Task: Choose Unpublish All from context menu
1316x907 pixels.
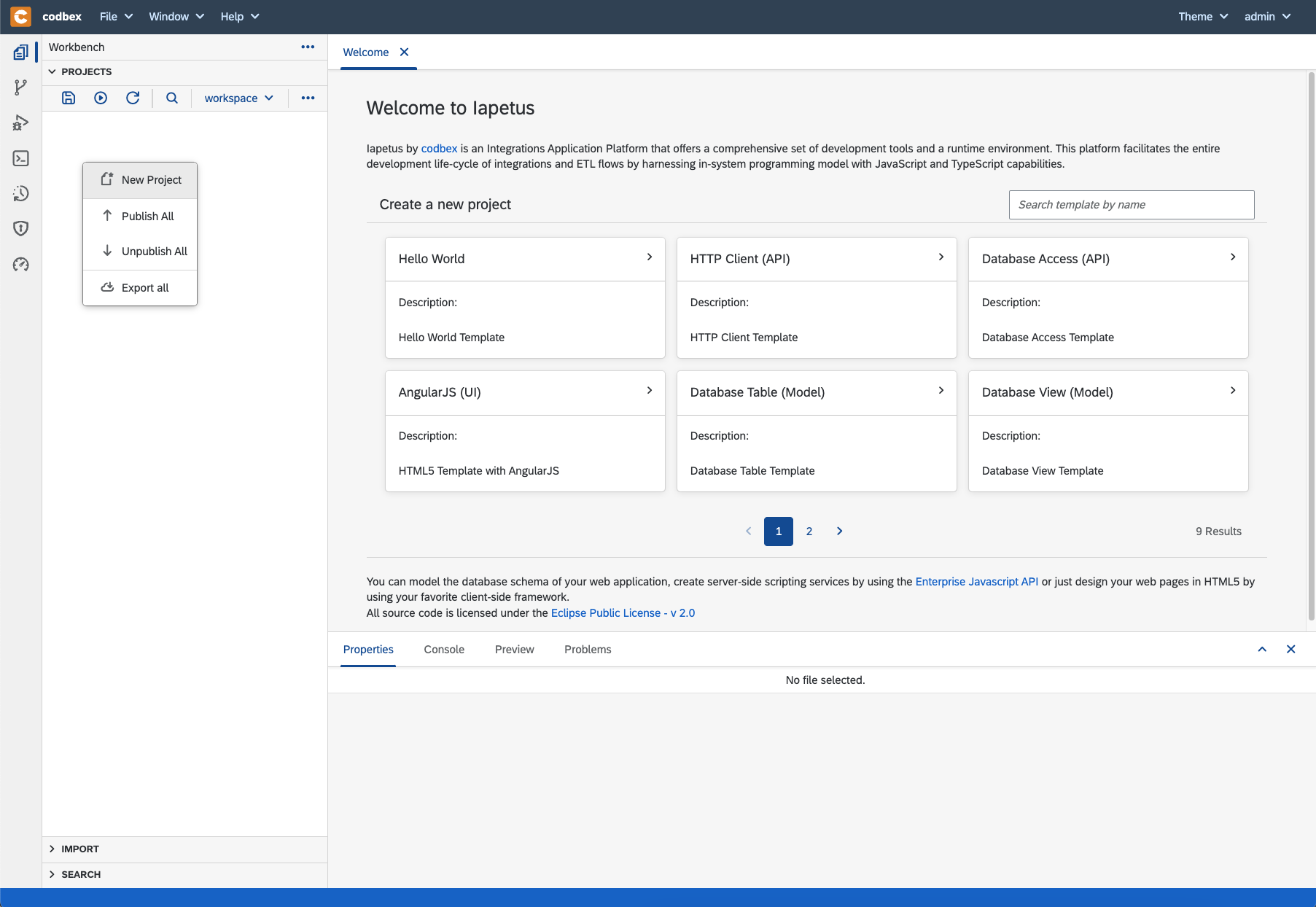Action: point(140,251)
